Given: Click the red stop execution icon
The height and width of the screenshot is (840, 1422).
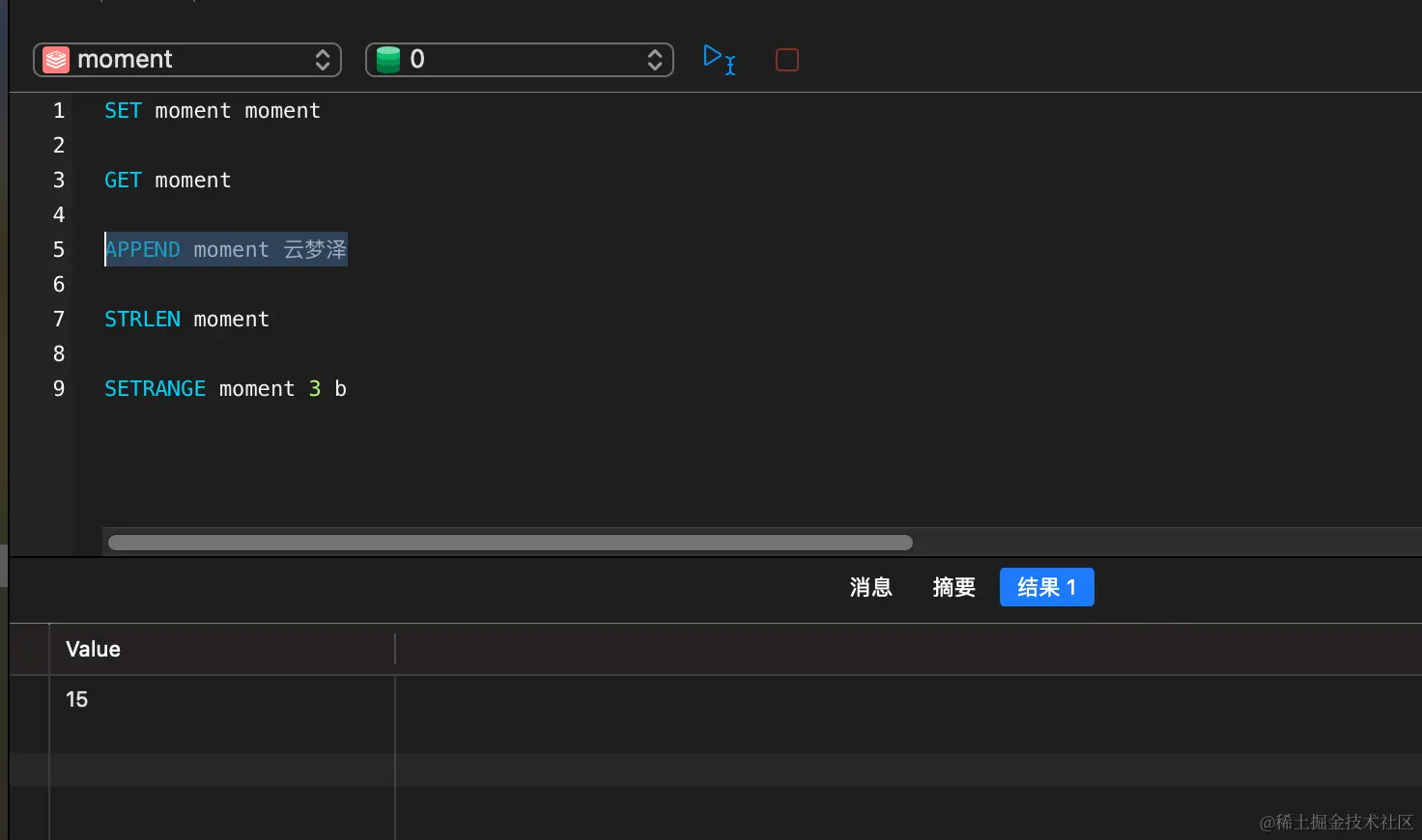Looking at the screenshot, I should (x=787, y=60).
